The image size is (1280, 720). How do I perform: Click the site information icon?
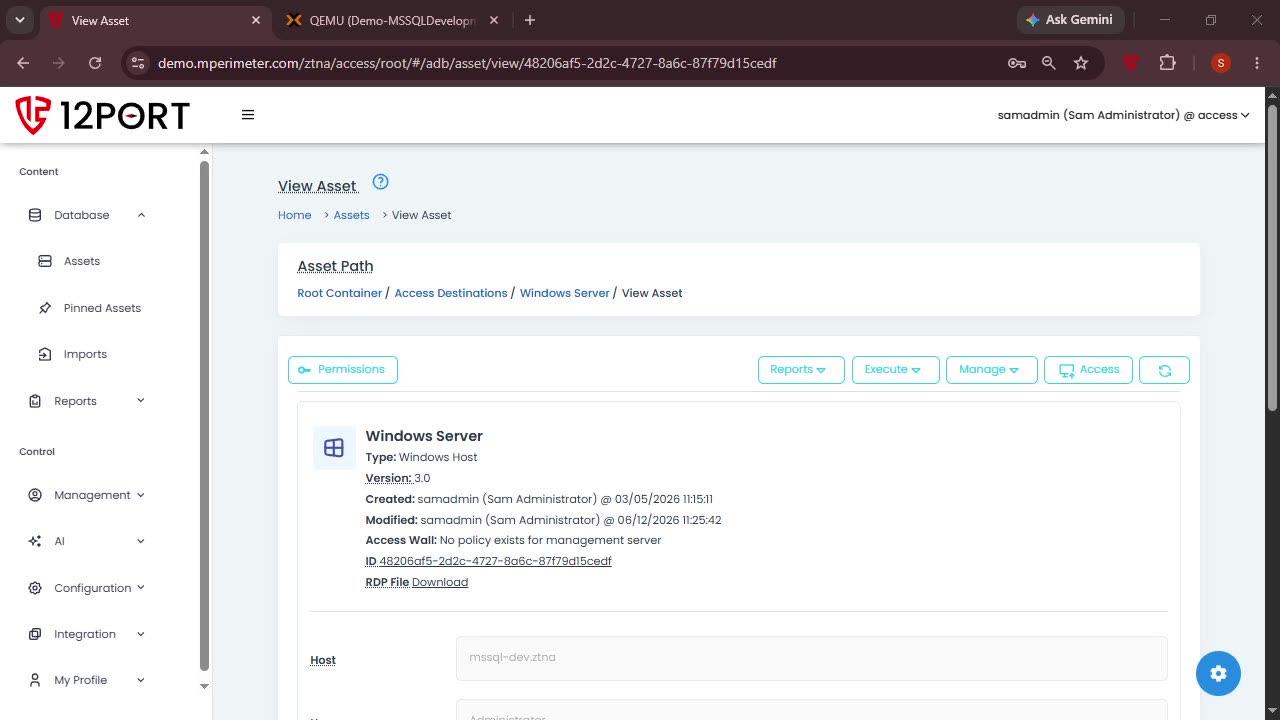tap(138, 63)
